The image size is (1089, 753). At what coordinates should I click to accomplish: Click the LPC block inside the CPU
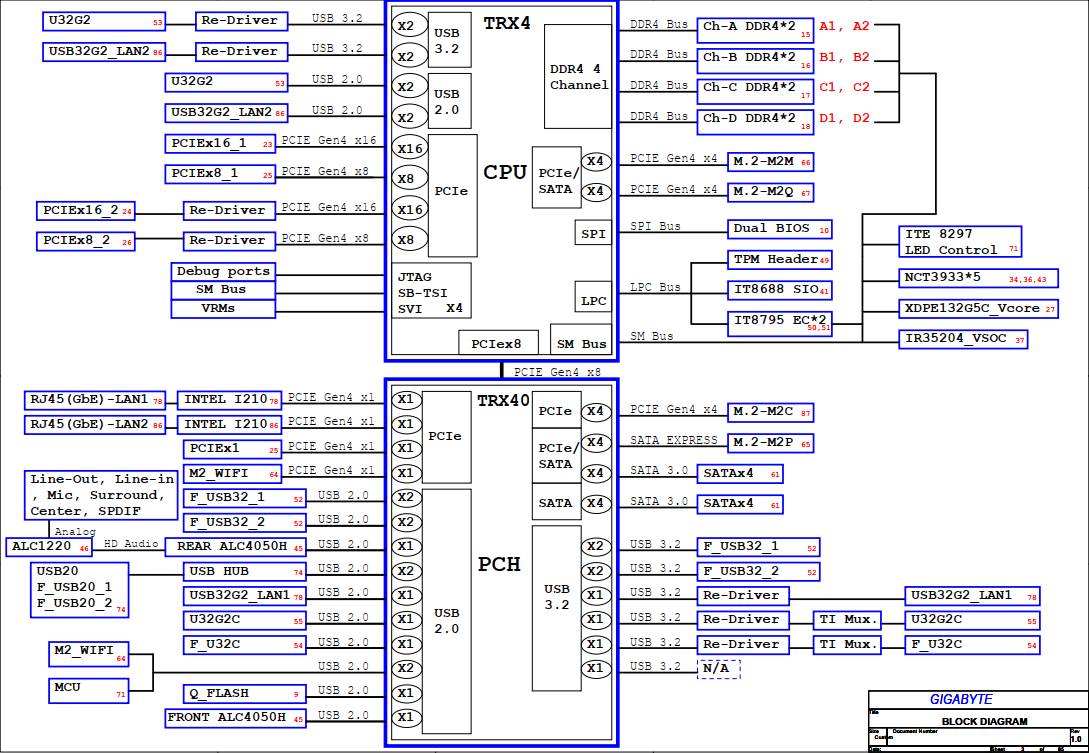pos(593,297)
